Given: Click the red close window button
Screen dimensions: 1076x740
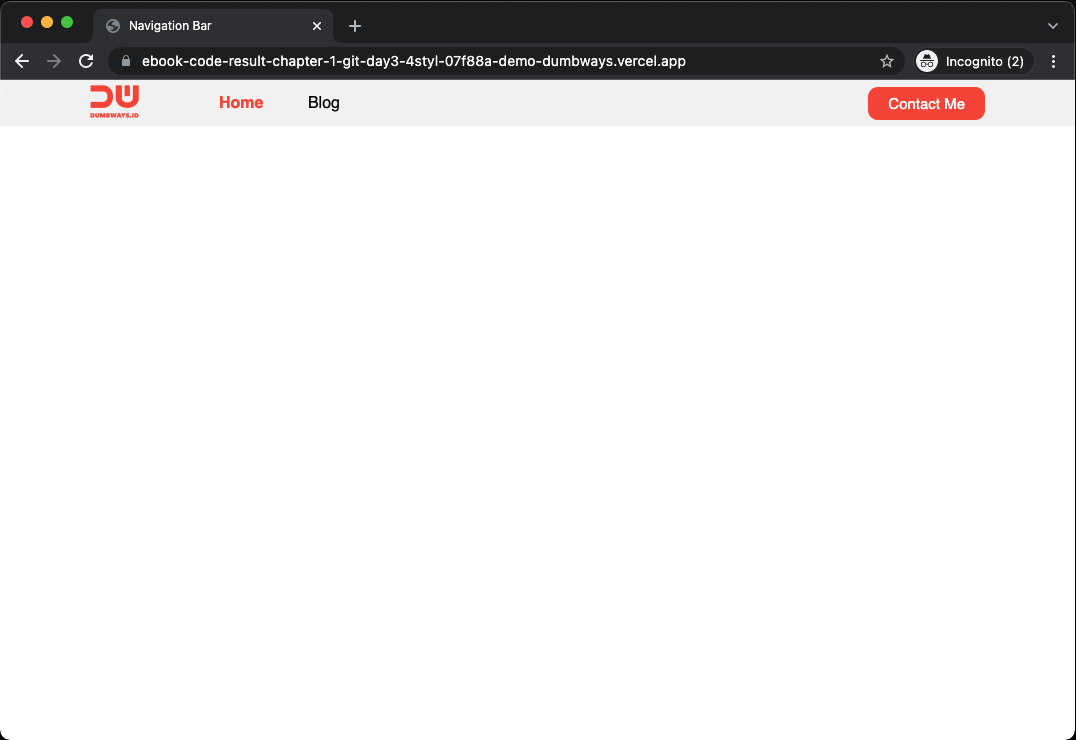Looking at the screenshot, I should pyautogui.click(x=27, y=22).
